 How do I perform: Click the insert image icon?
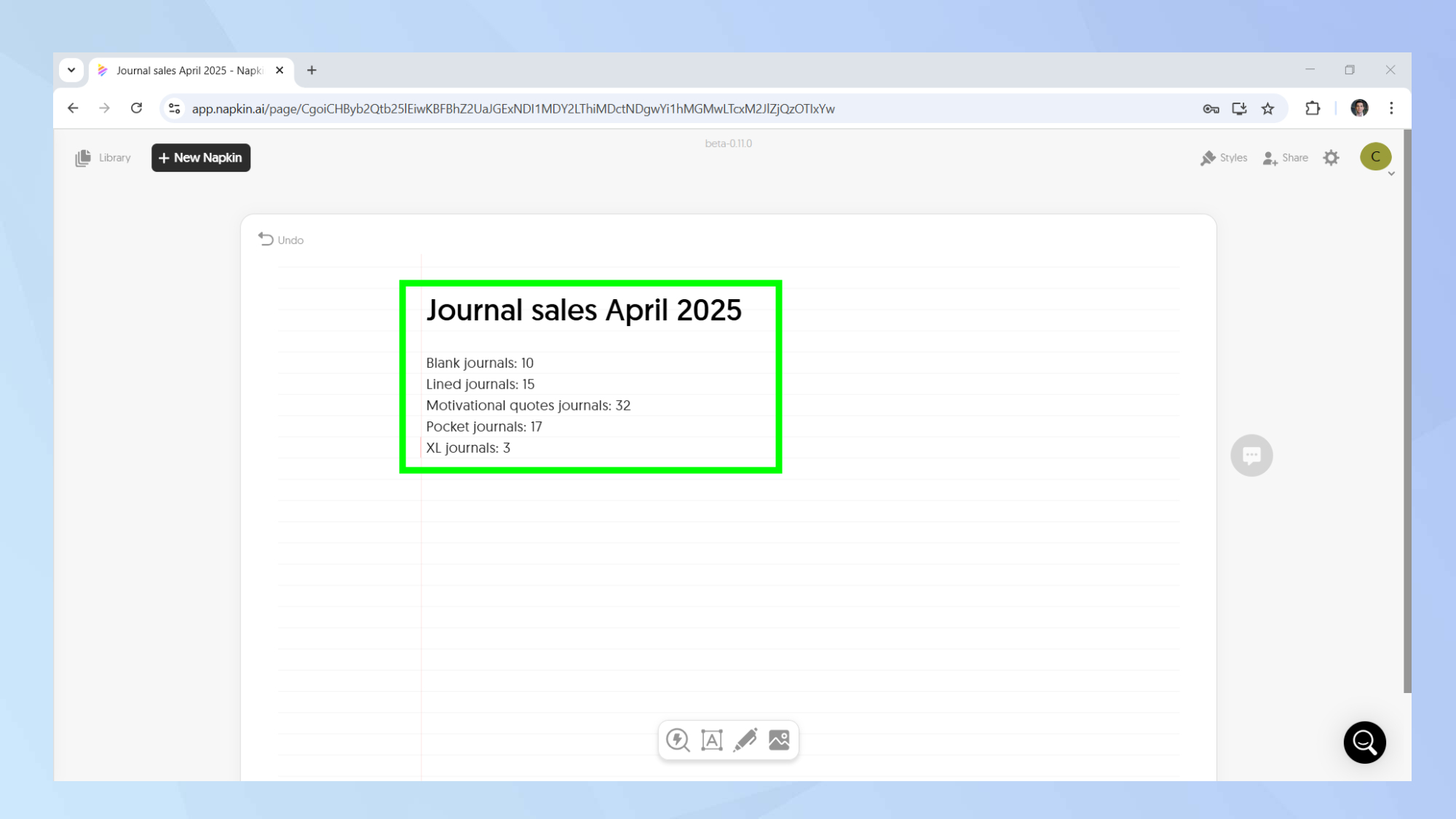click(x=779, y=740)
